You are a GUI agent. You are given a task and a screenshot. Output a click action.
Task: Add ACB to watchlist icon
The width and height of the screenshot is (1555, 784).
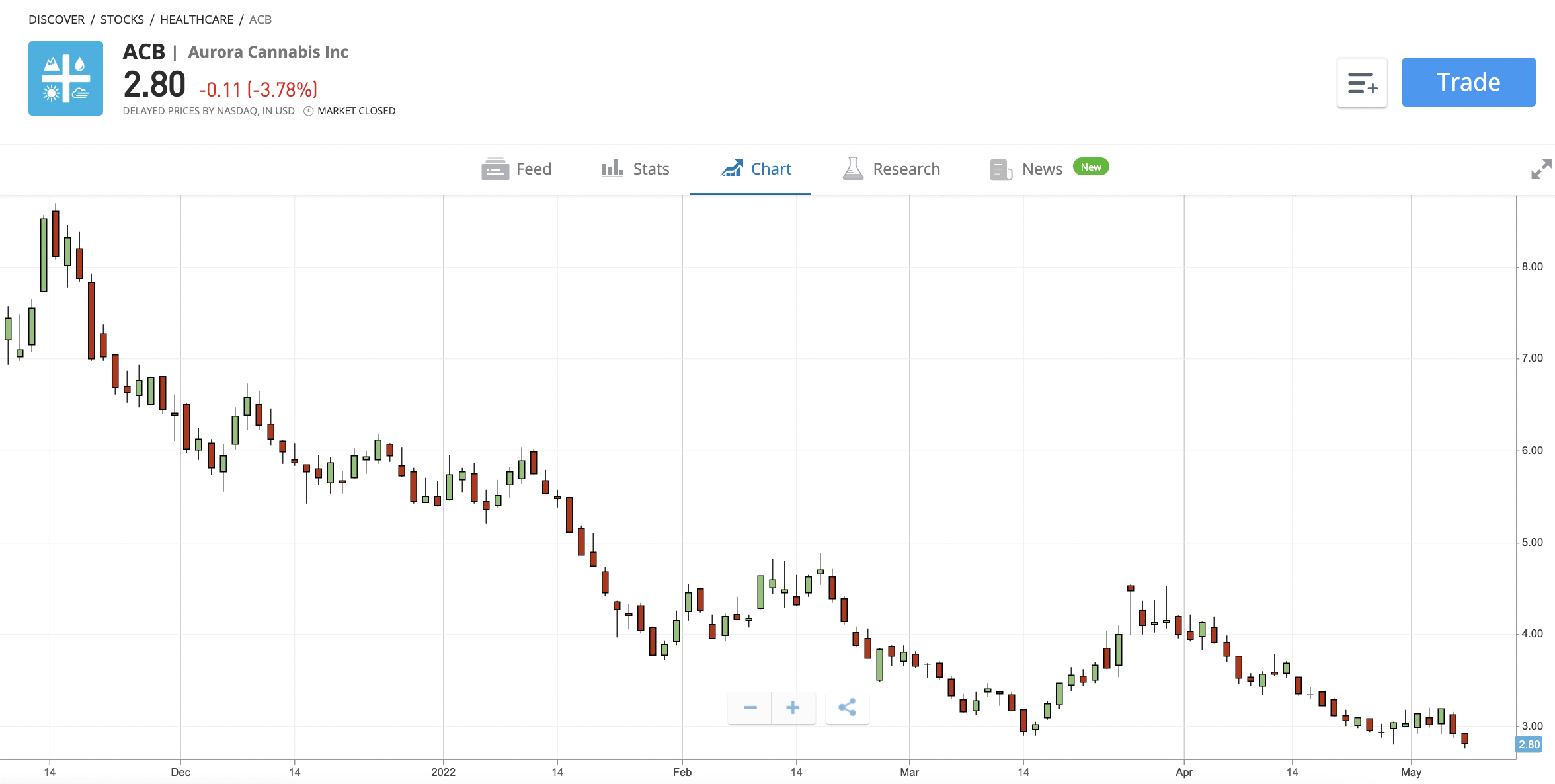coord(1362,83)
